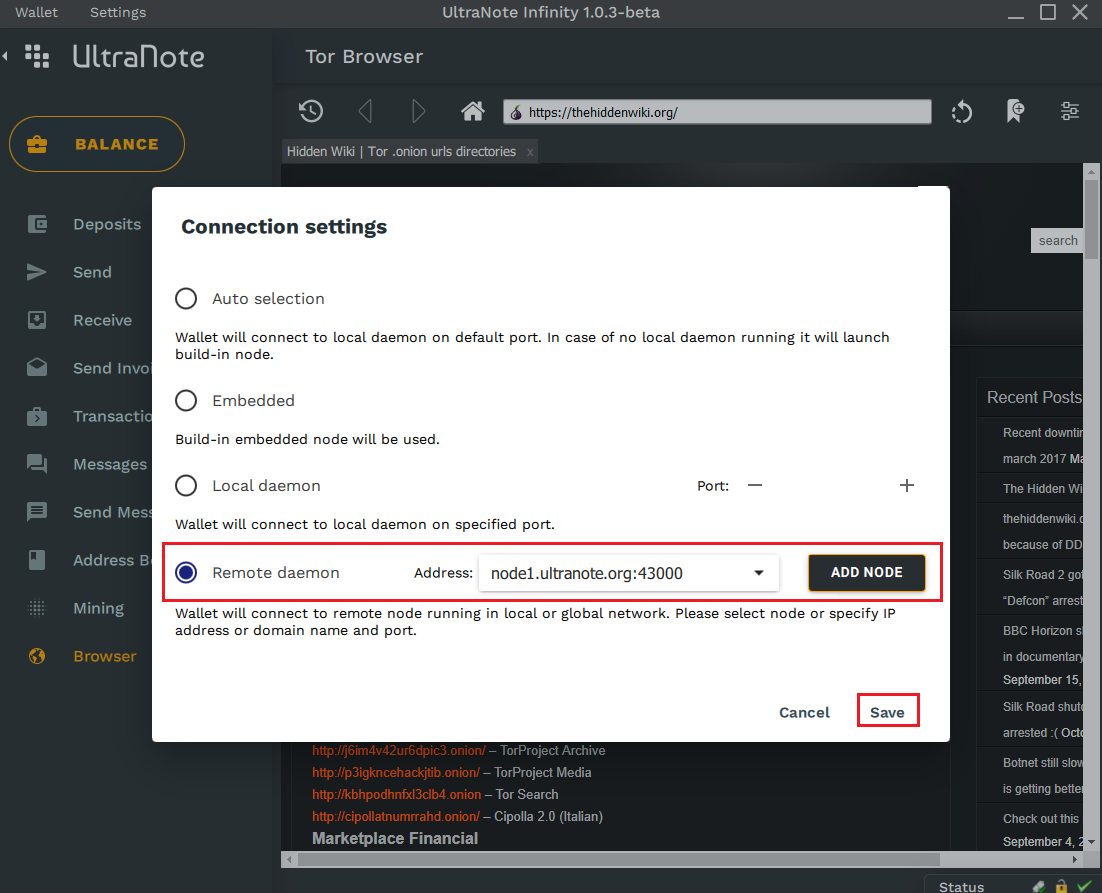Open the p3igkncehackjtib.onion TorProject Media link
Screen dimensions: 1102x893
[396, 773]
